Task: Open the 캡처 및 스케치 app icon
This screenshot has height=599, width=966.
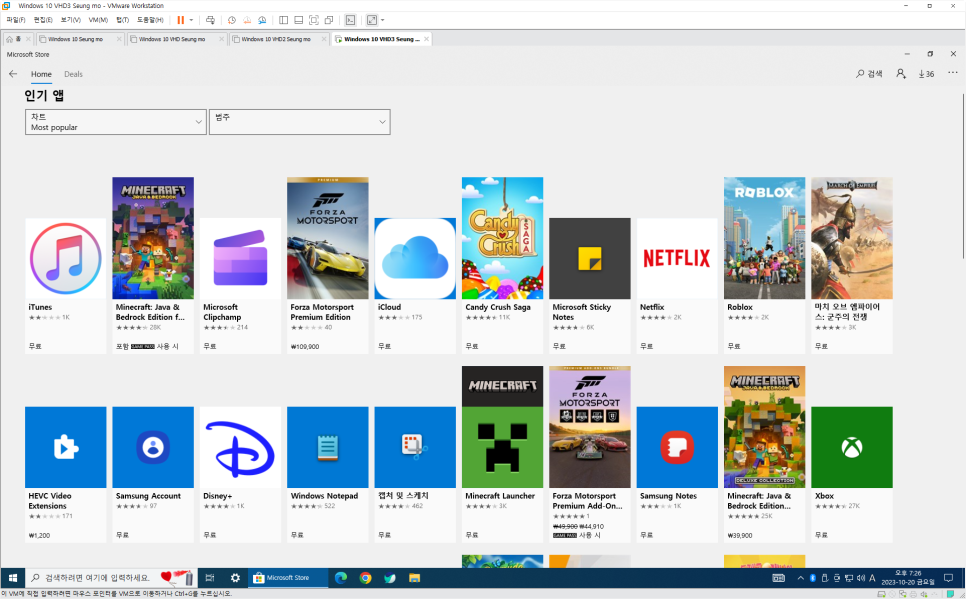Action: coord(415,447)
